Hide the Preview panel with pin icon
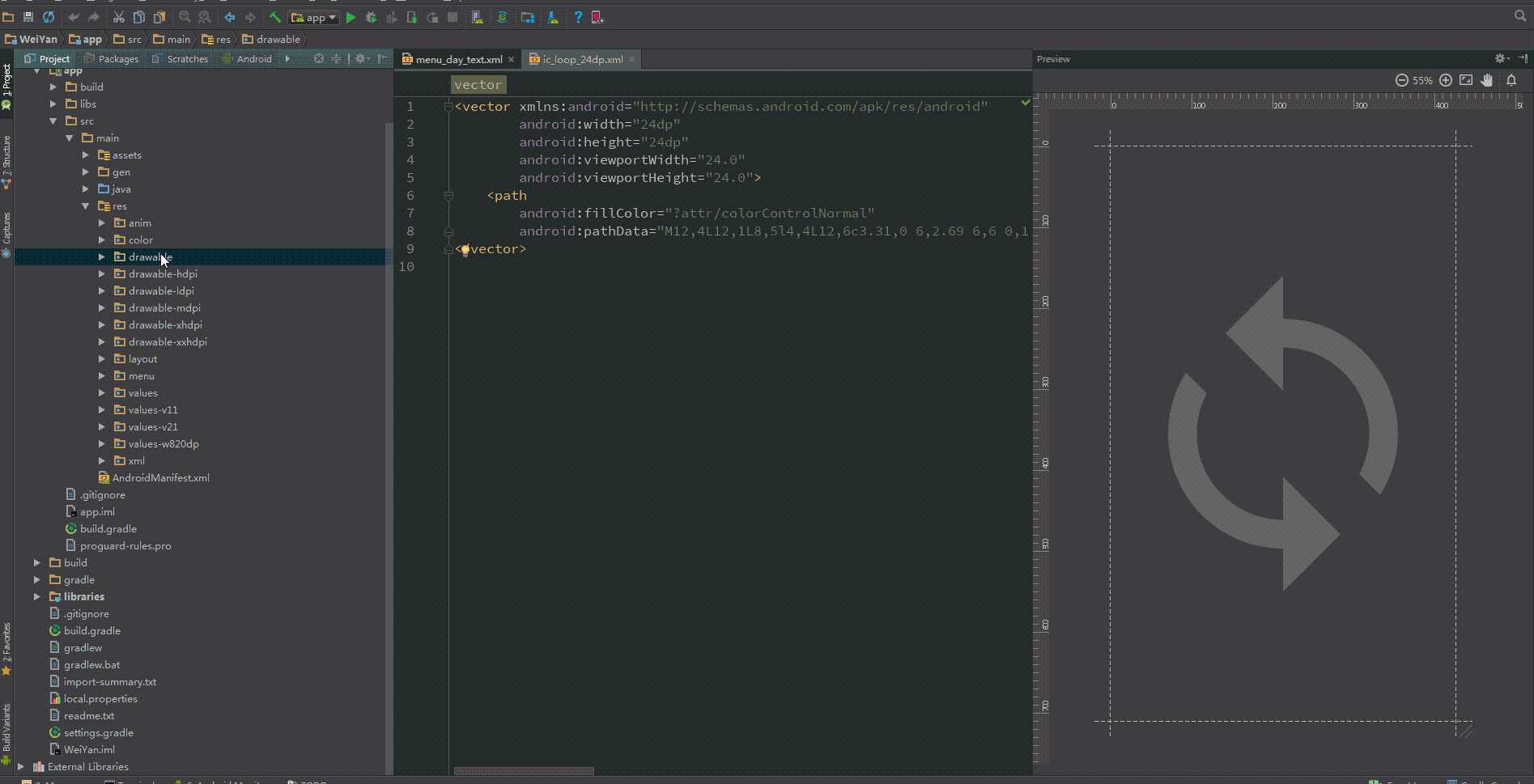 [1523, 58]
